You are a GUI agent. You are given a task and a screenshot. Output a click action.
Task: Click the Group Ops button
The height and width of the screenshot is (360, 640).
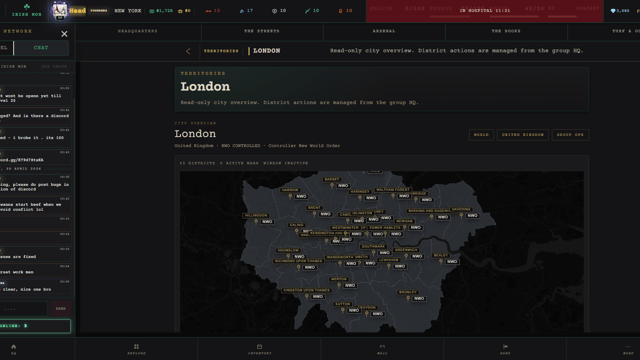(570, 135)
